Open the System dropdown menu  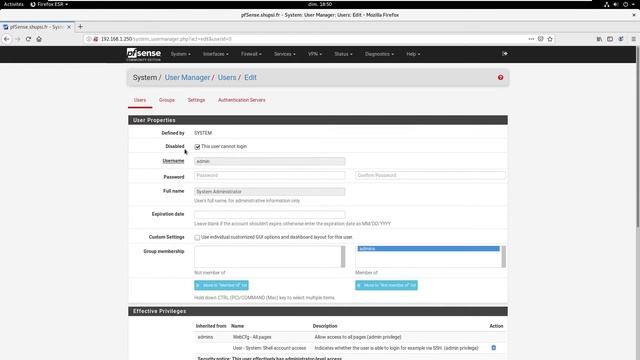180,54
